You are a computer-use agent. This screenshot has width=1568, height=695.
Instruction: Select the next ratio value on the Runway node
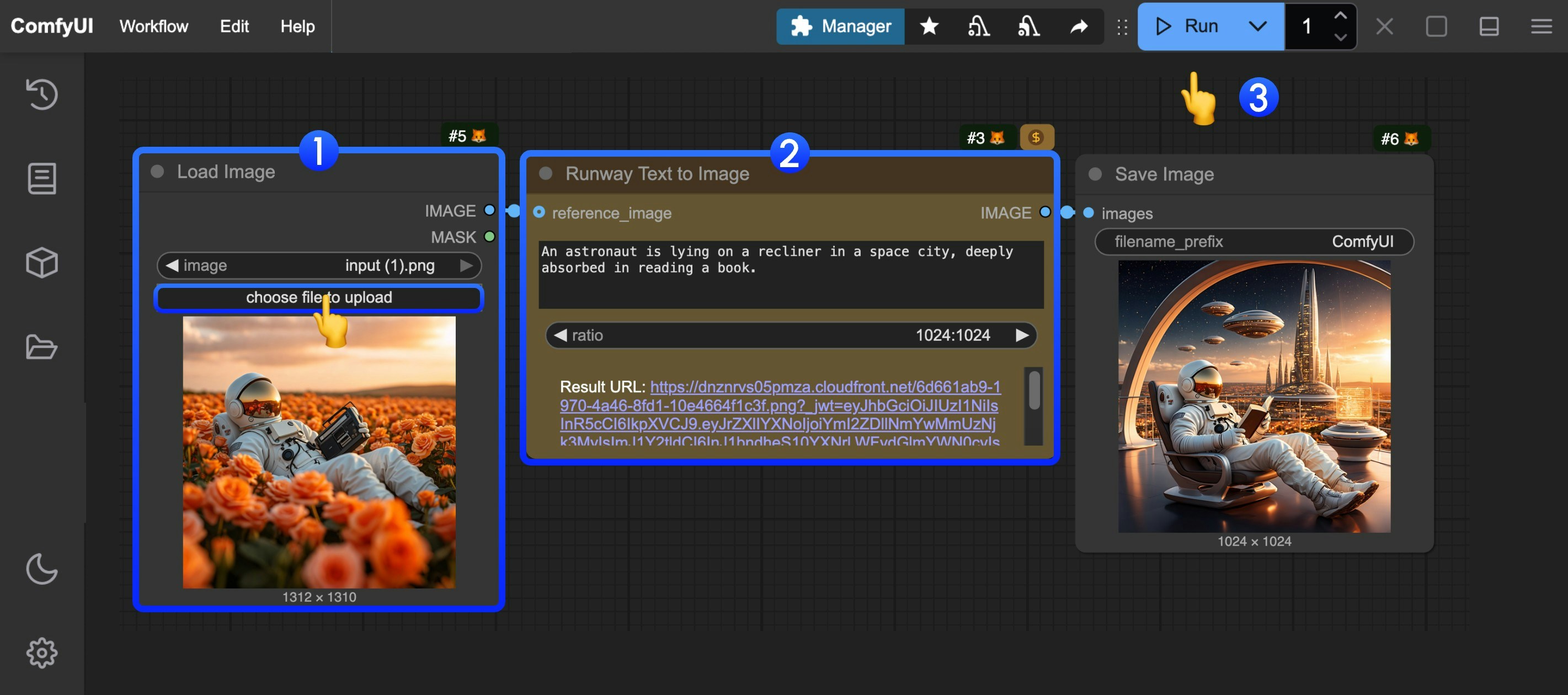[1021, 335]
